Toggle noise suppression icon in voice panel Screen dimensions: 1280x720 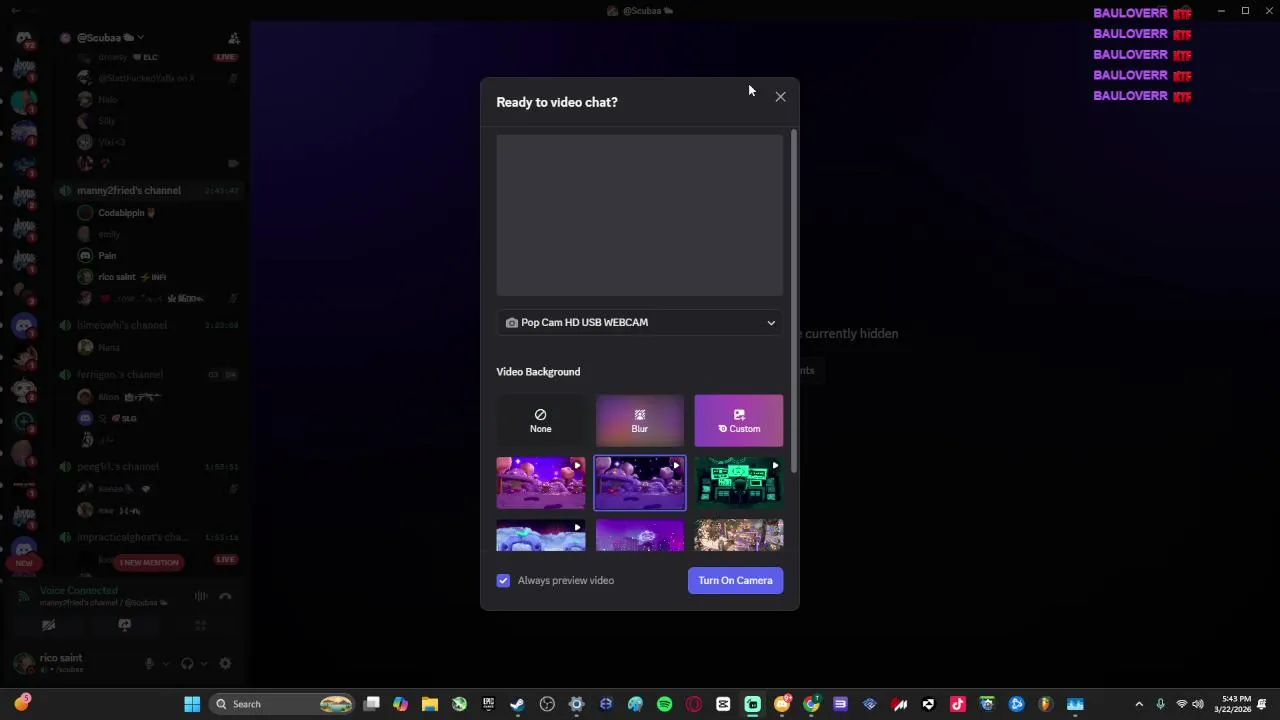(x=201, y=596)
